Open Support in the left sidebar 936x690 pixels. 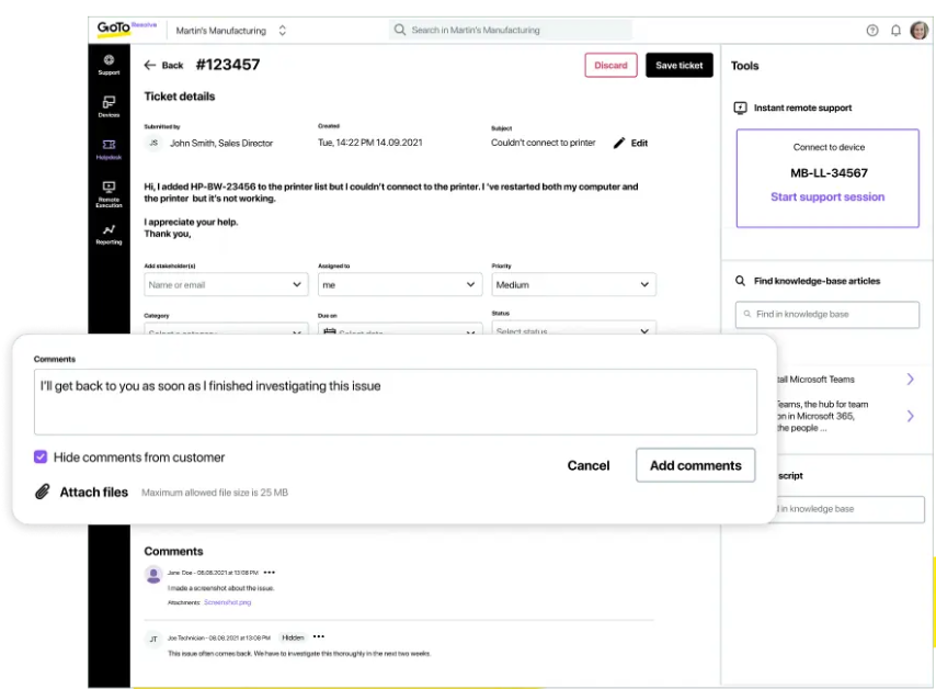[109, 64]
